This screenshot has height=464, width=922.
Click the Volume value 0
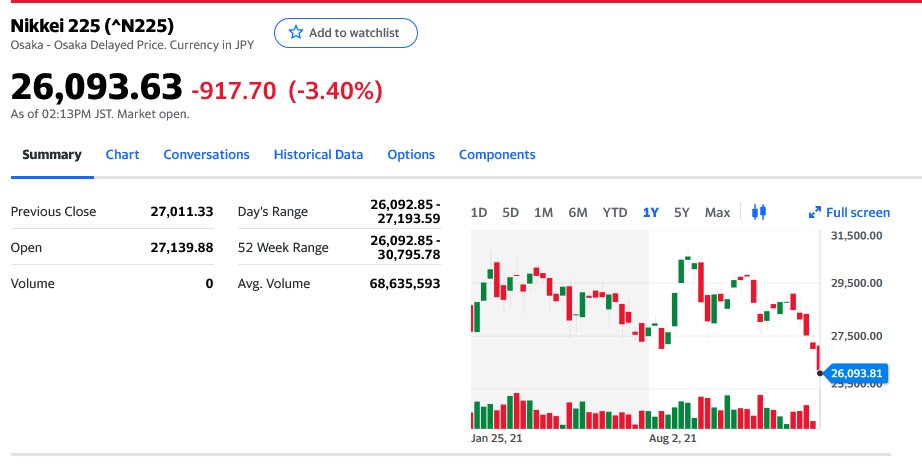(x=209, y=283)
